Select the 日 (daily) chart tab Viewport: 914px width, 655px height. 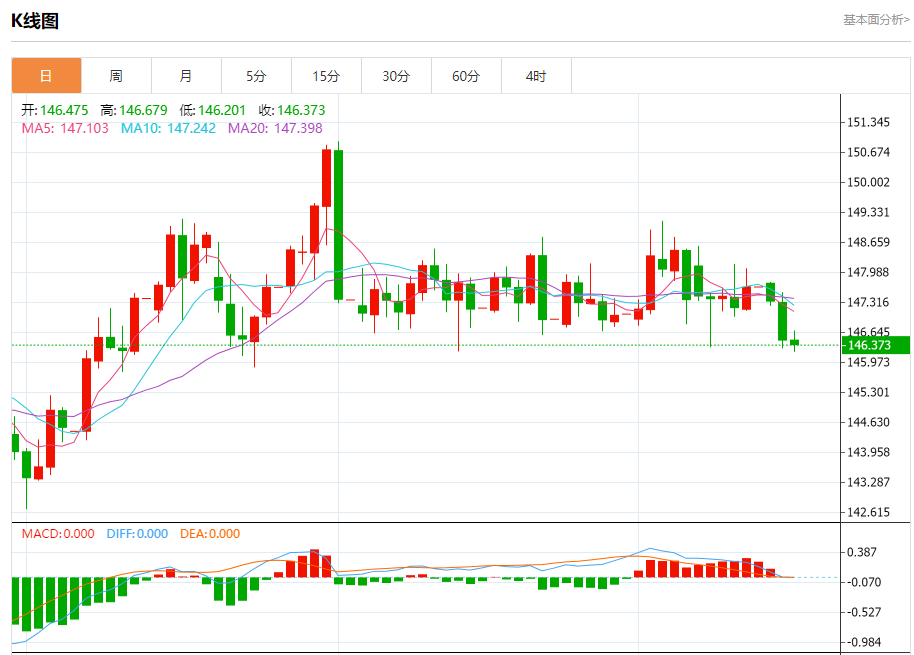46,76
